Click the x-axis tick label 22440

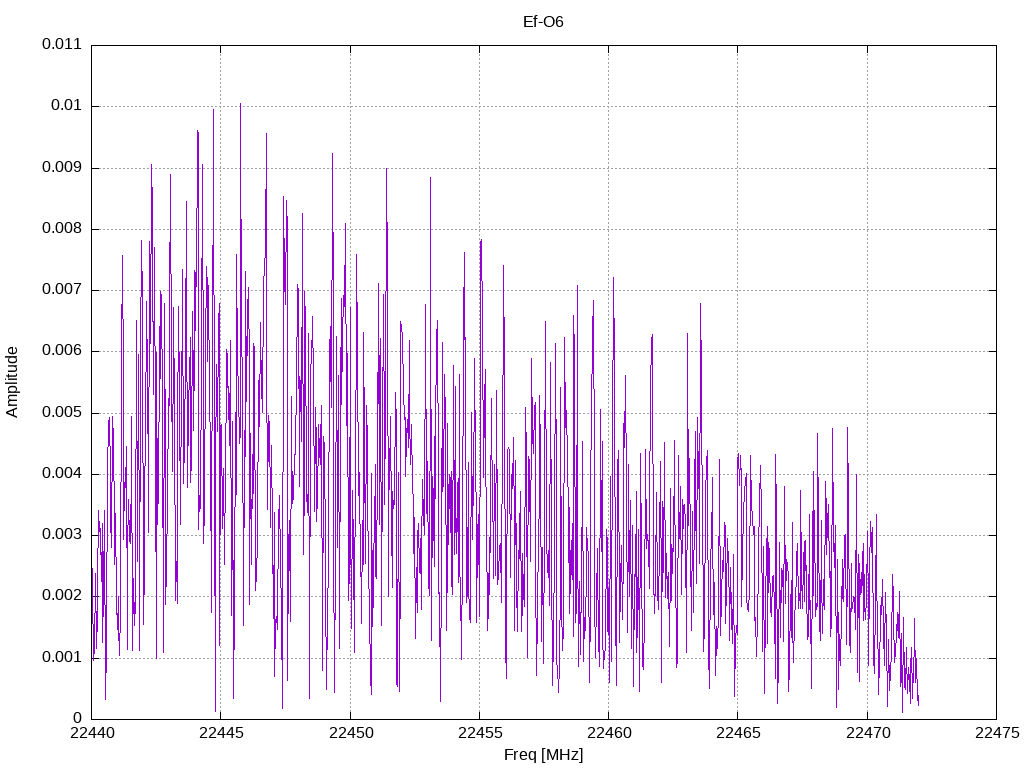tap(92, 733)
